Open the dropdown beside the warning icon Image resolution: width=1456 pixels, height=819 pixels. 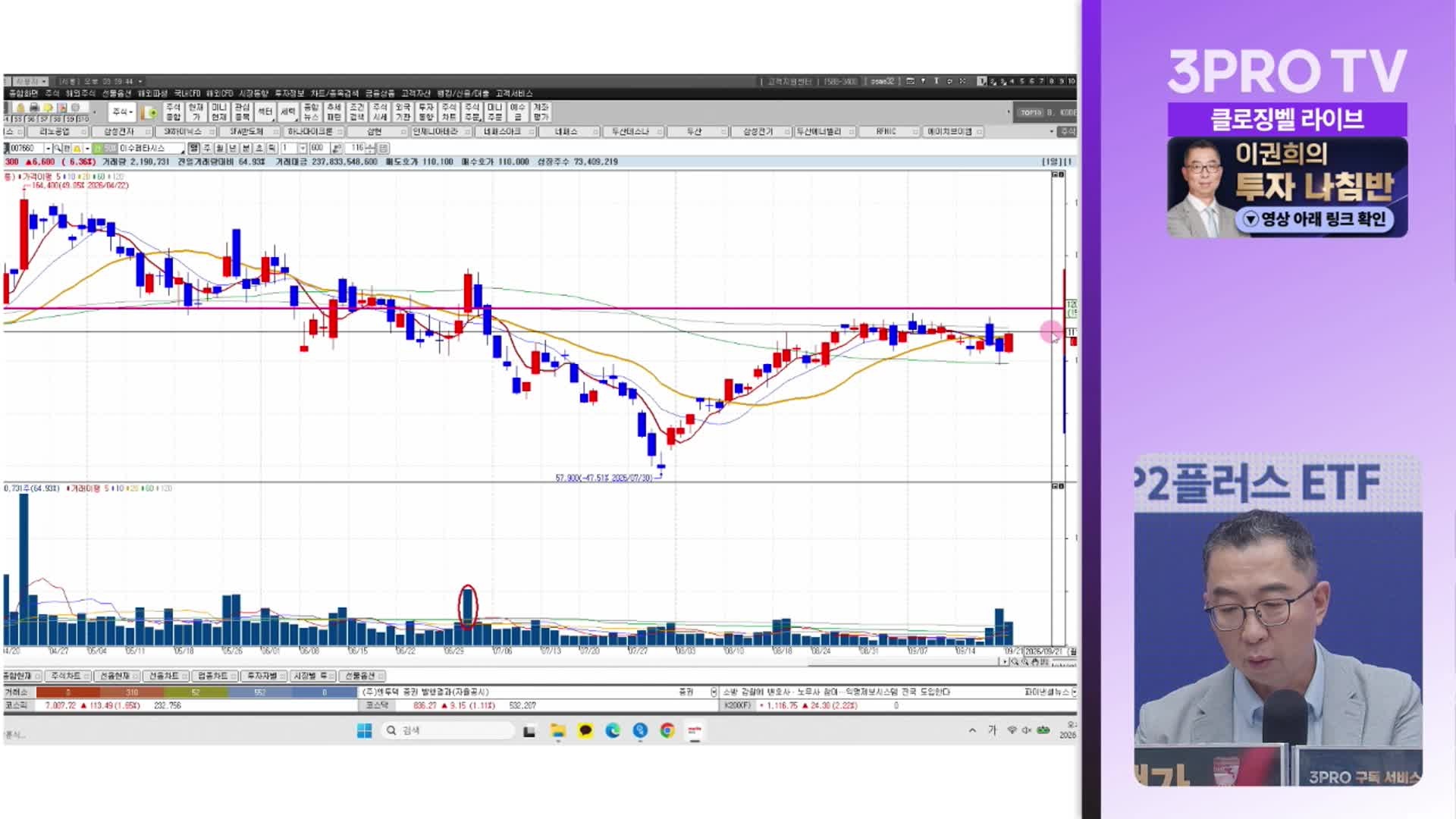coord(87,148)
